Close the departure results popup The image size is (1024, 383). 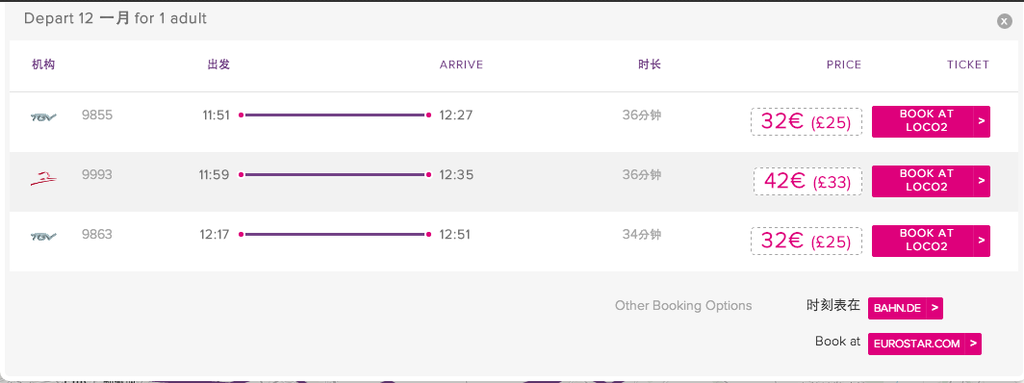[x=1004, y=22]
